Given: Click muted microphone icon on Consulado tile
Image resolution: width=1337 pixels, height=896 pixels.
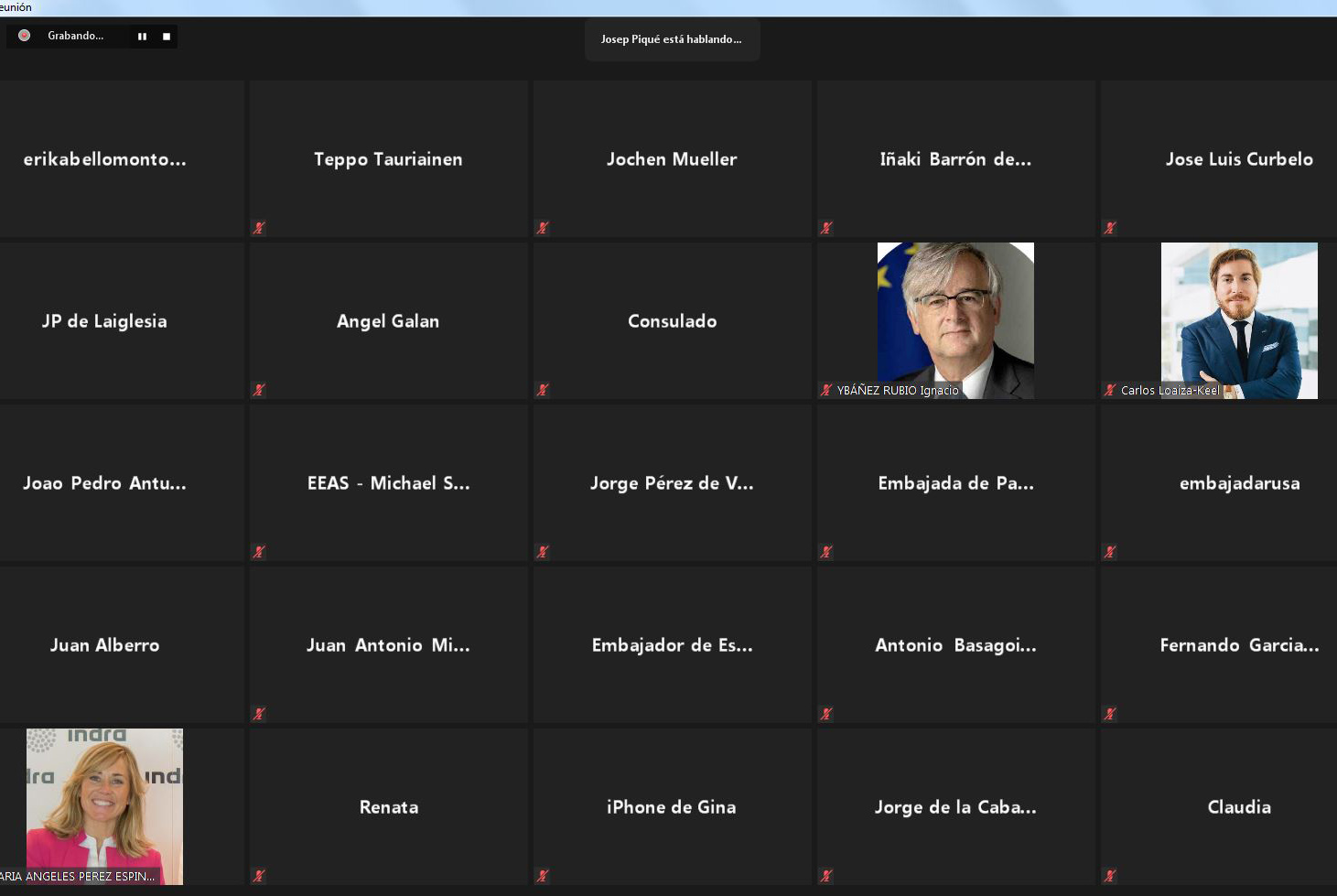Looking at the screenshot, I should 543,390.
